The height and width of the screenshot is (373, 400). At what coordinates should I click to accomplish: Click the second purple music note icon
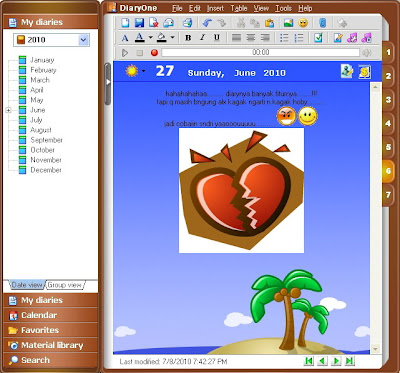click(366, 38)
